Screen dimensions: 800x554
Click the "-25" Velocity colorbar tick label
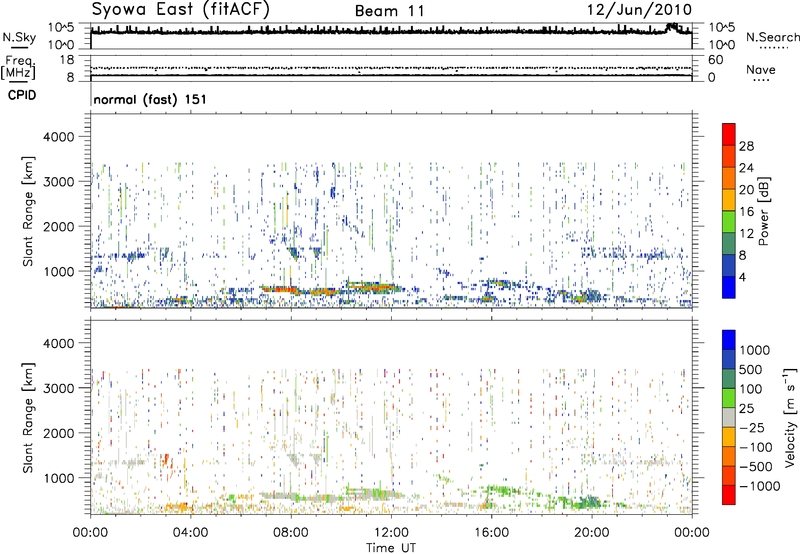click(754, 427)
